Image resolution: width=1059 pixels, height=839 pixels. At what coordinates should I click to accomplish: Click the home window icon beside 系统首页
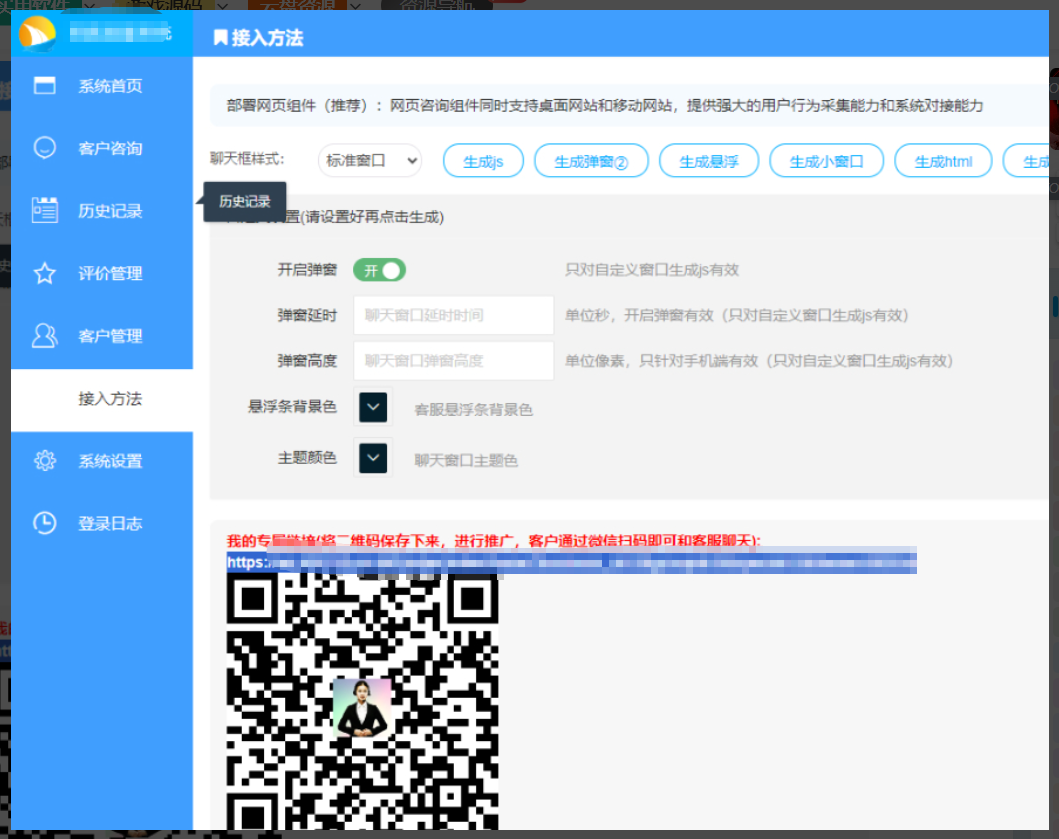[45, 85]
